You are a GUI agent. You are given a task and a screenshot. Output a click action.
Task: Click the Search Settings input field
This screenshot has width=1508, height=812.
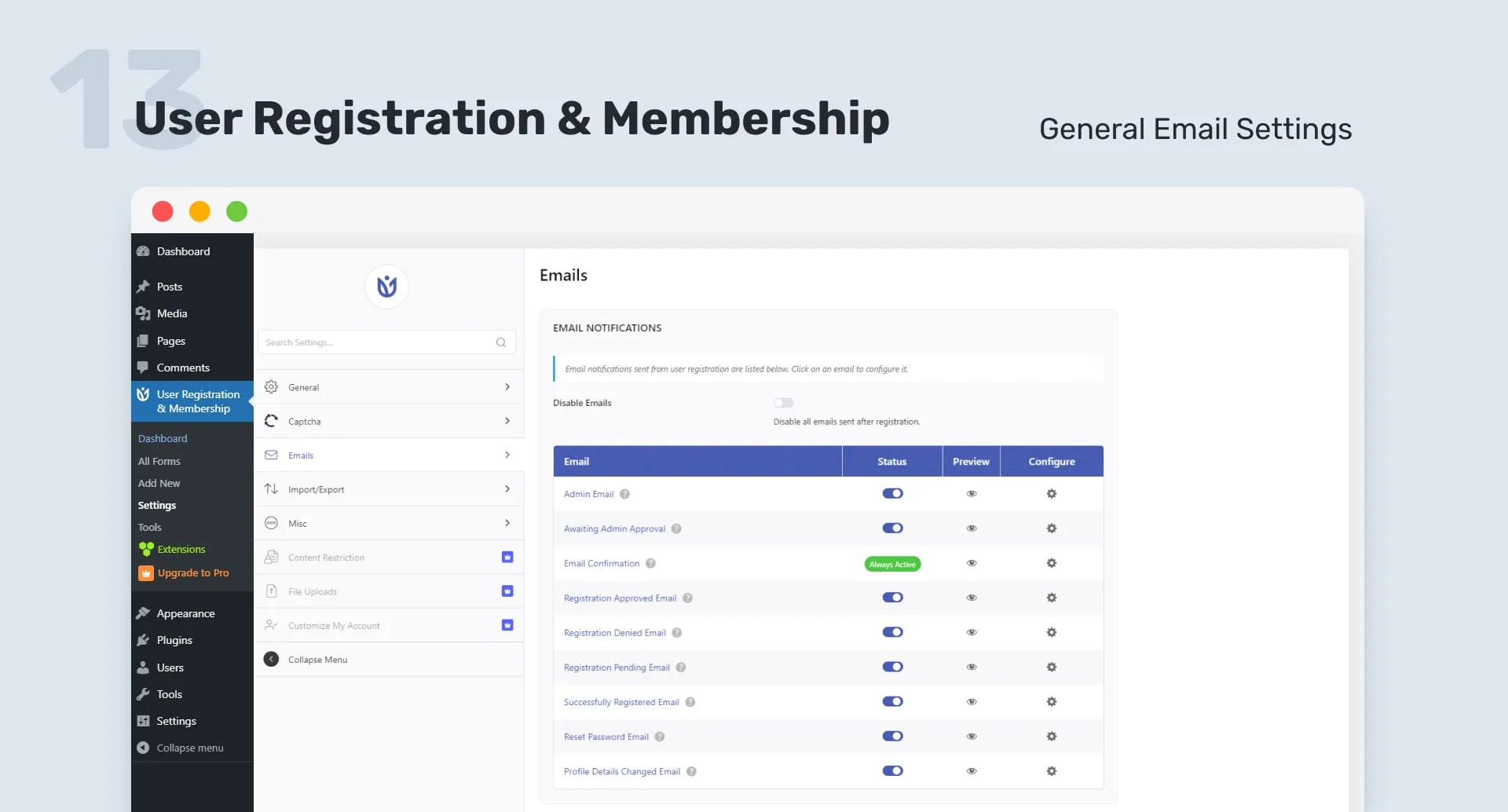(386, 342)
